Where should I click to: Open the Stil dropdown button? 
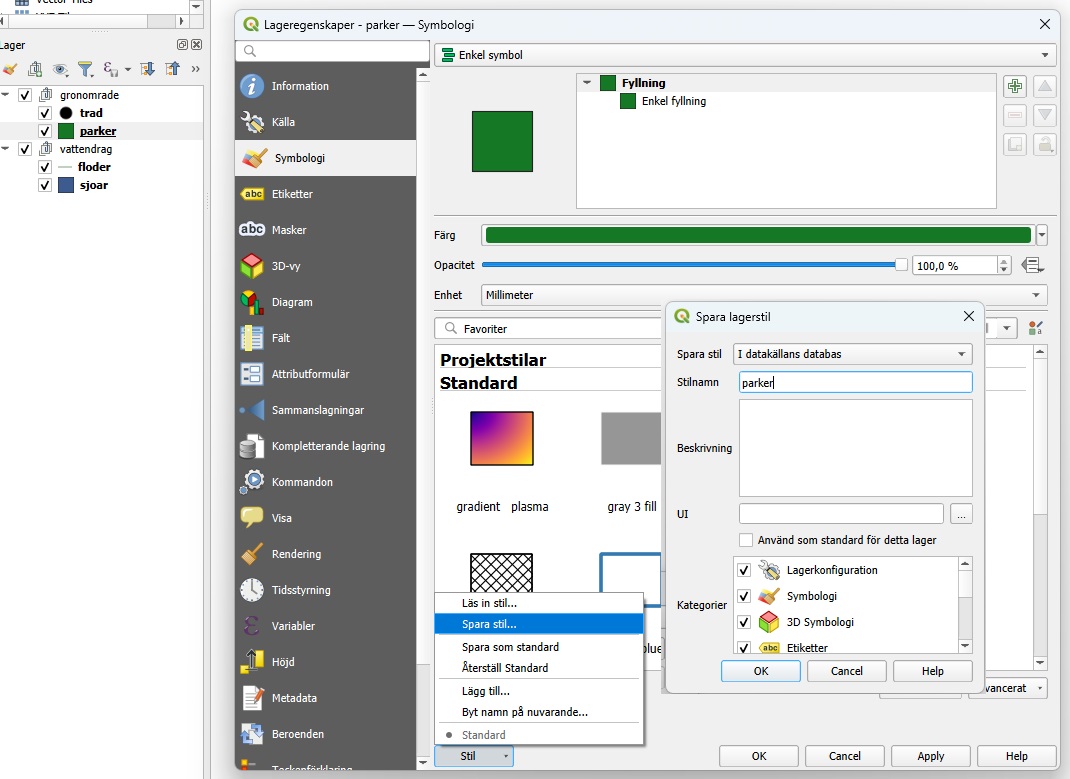pyautogui.click(x=474, y=756)
